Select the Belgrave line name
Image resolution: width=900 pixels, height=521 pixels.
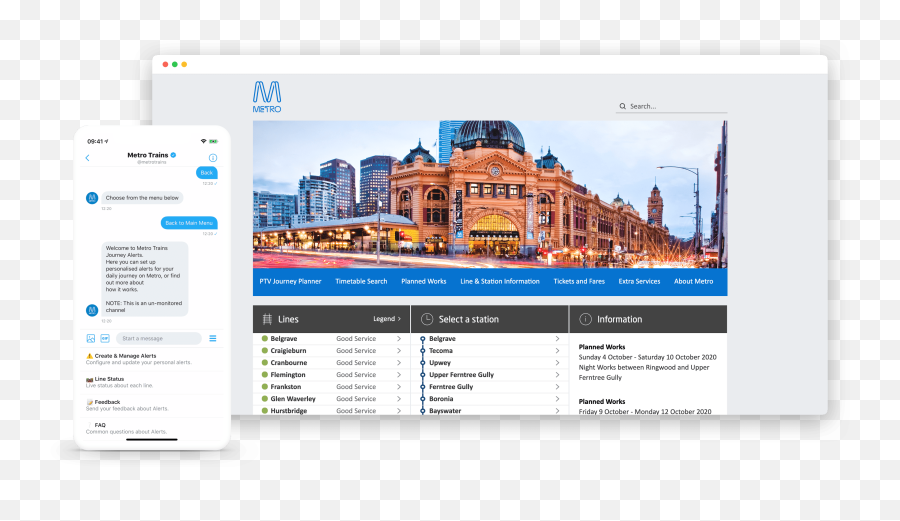(x=284, y=339)
